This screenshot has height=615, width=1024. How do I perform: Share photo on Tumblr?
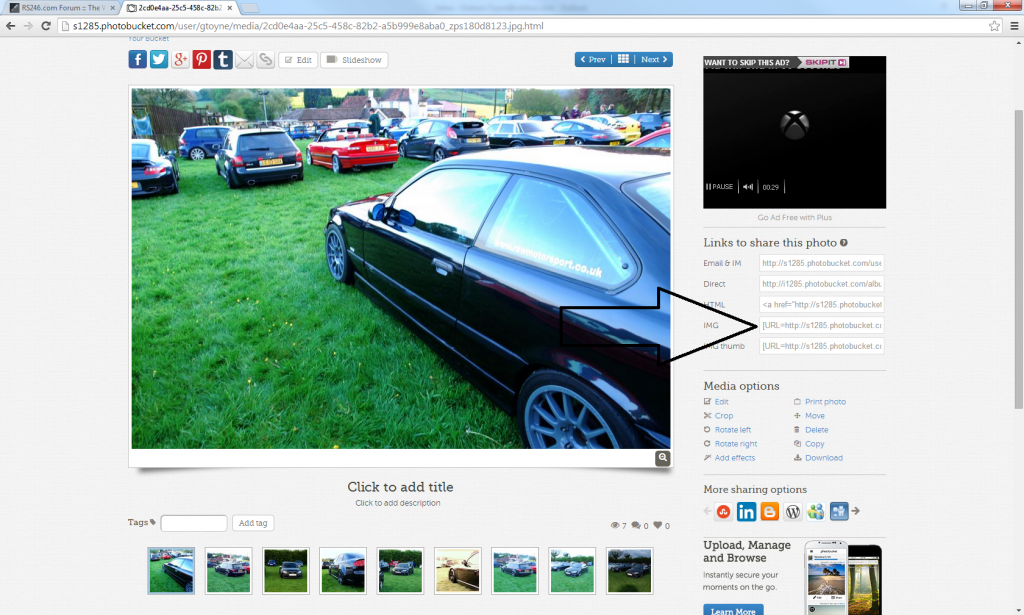(x=223, y=59)
